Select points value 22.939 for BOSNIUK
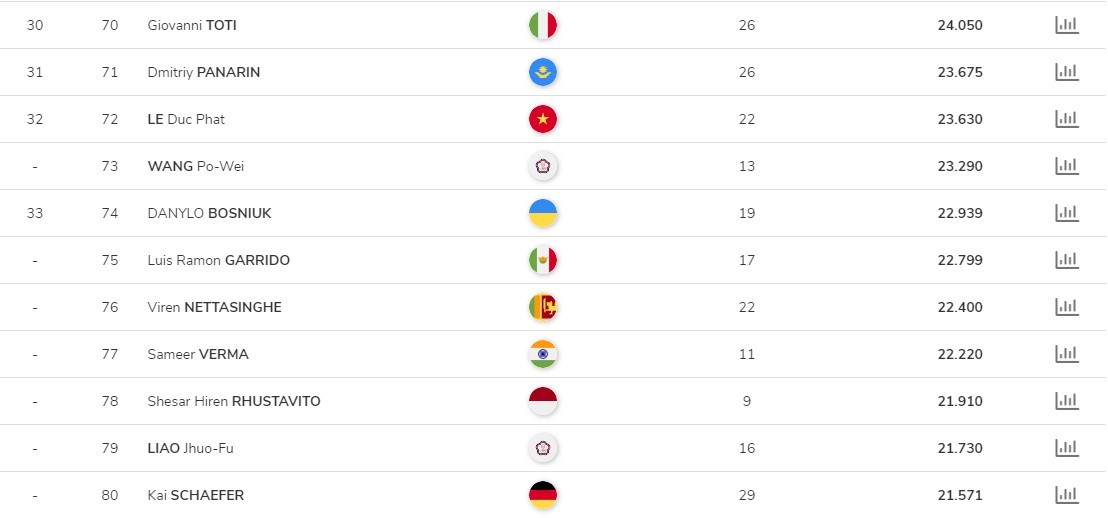 [960, 213]
